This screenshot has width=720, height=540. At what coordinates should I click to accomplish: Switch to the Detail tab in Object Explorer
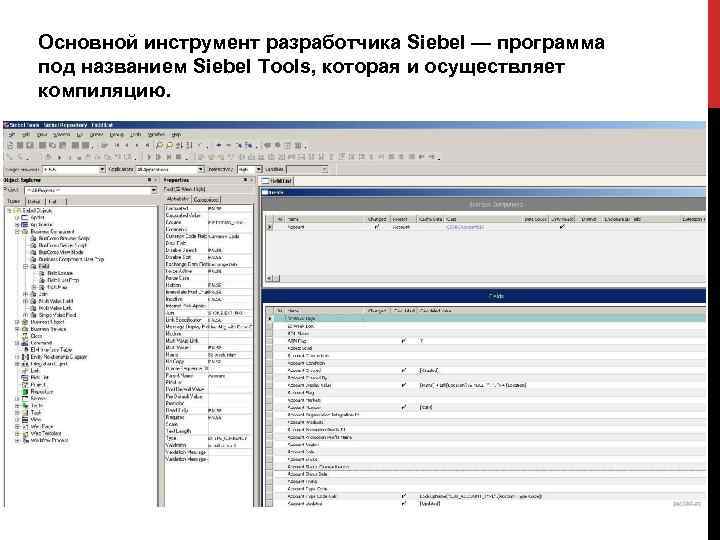click(x=34, y=202)
